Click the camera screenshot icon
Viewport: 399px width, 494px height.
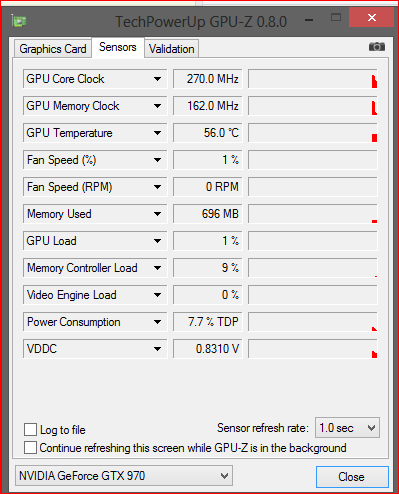[x=377, y=47]
